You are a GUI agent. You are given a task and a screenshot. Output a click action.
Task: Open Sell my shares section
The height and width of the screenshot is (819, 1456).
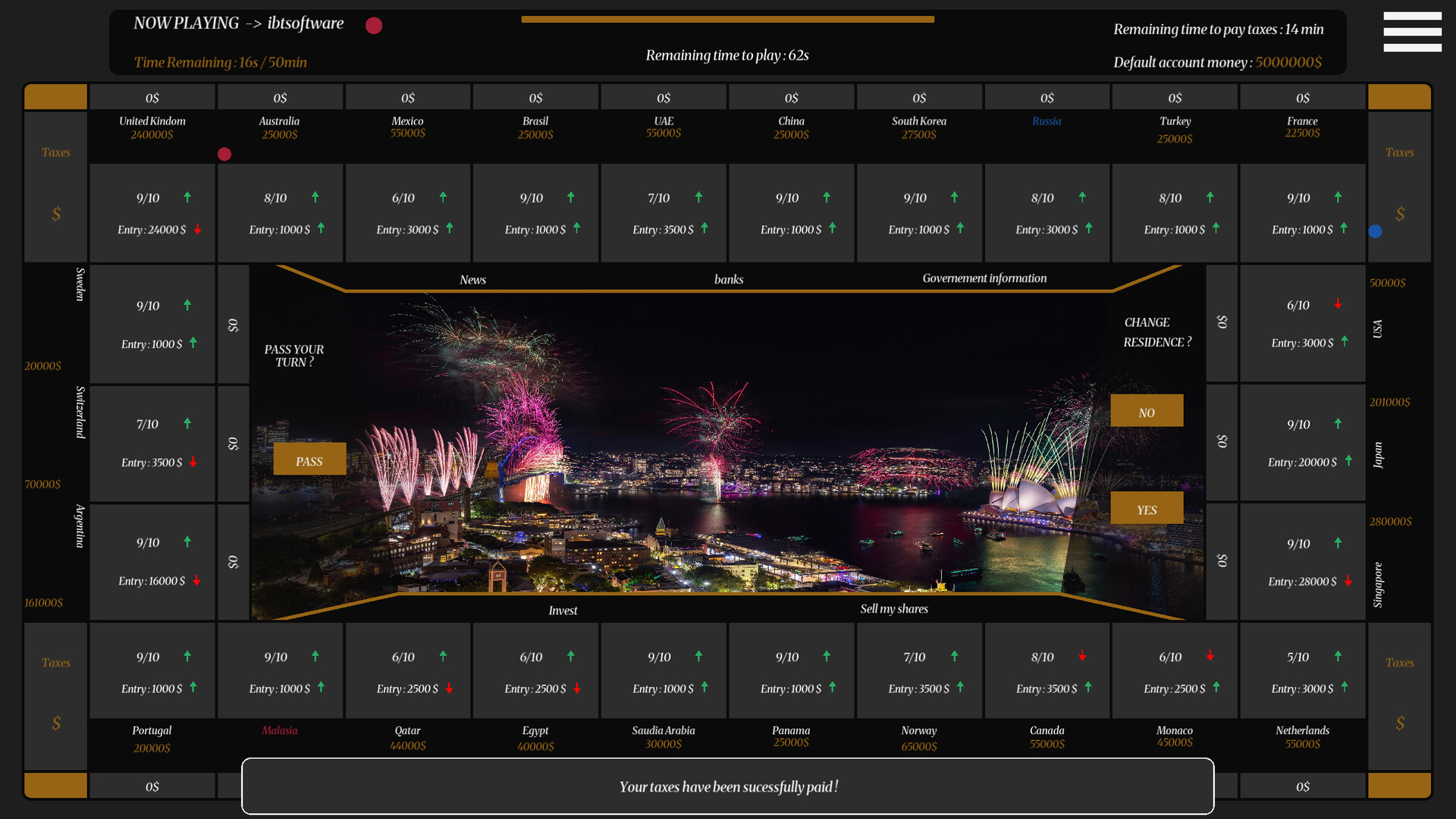tap(894, 609)
